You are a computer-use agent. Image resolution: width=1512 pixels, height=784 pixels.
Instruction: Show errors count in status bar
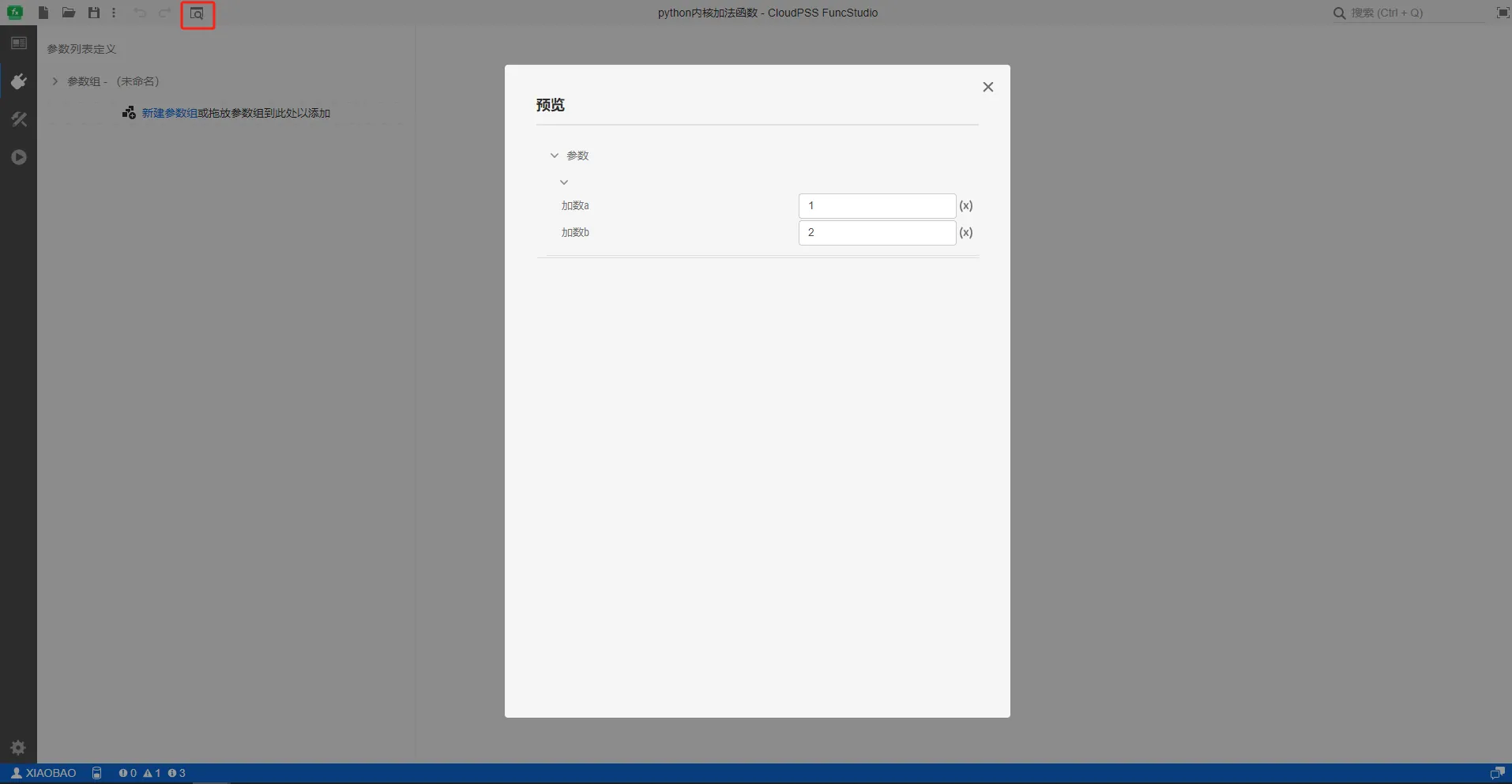(127, 773)
